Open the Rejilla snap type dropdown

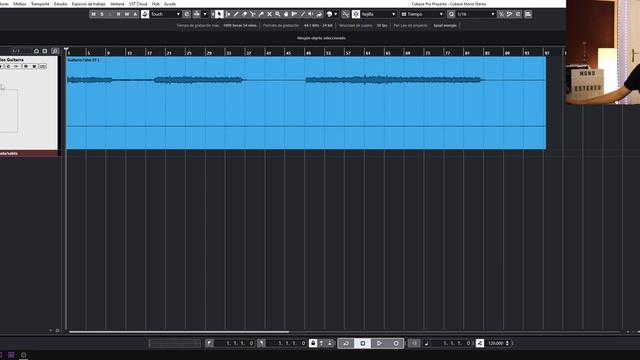click(x=379, y=14)
